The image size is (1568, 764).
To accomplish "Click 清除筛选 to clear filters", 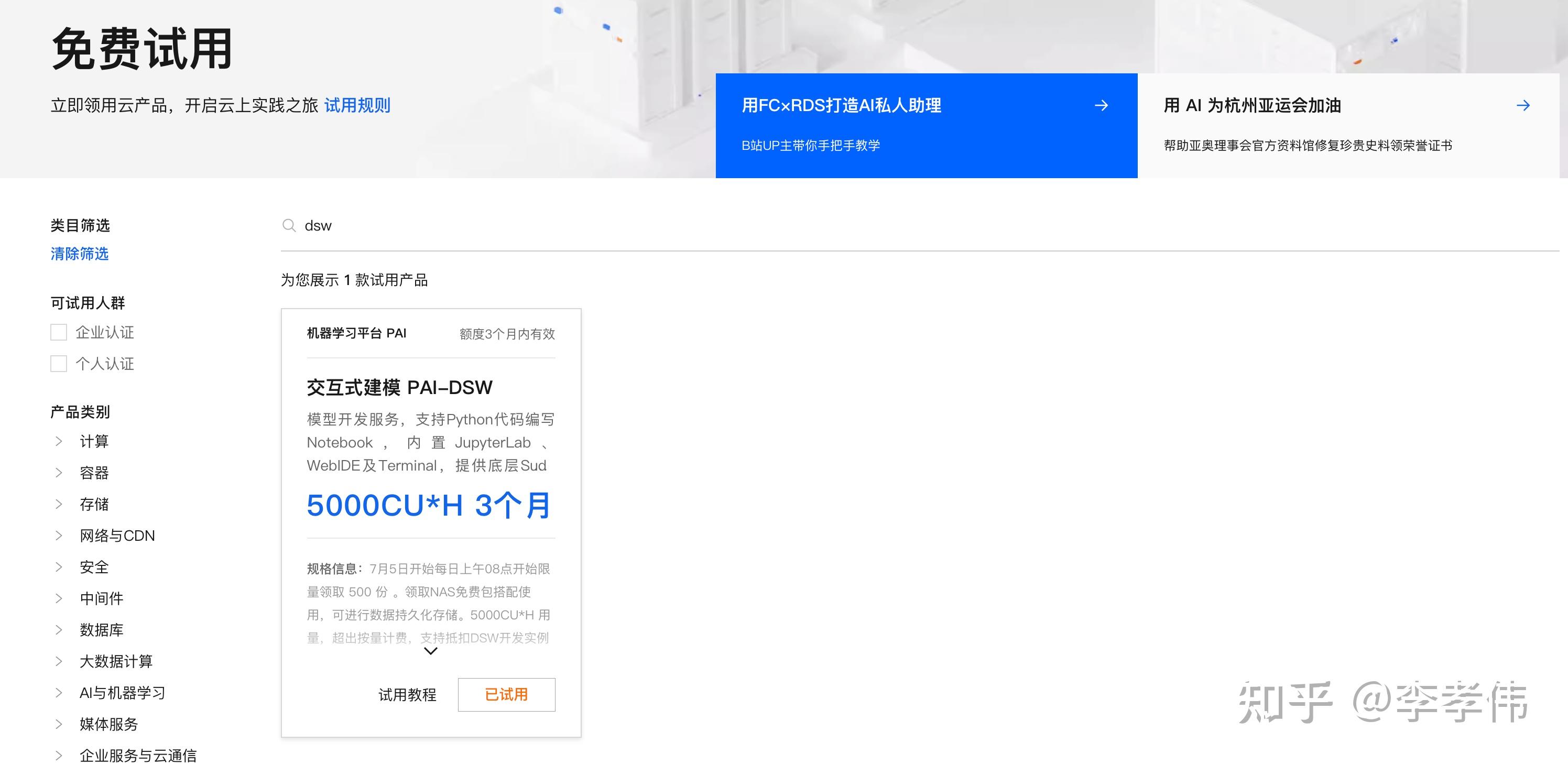I will (79, 254).
